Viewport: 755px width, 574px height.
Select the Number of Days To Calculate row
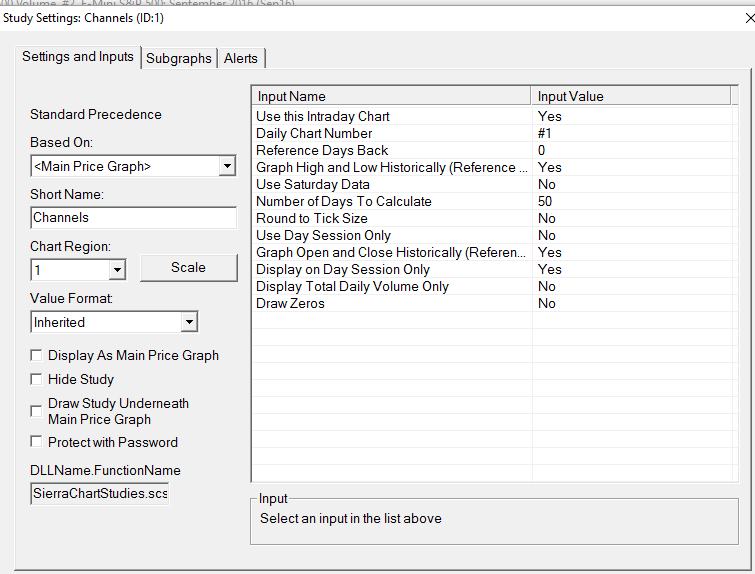pos(343,201)
